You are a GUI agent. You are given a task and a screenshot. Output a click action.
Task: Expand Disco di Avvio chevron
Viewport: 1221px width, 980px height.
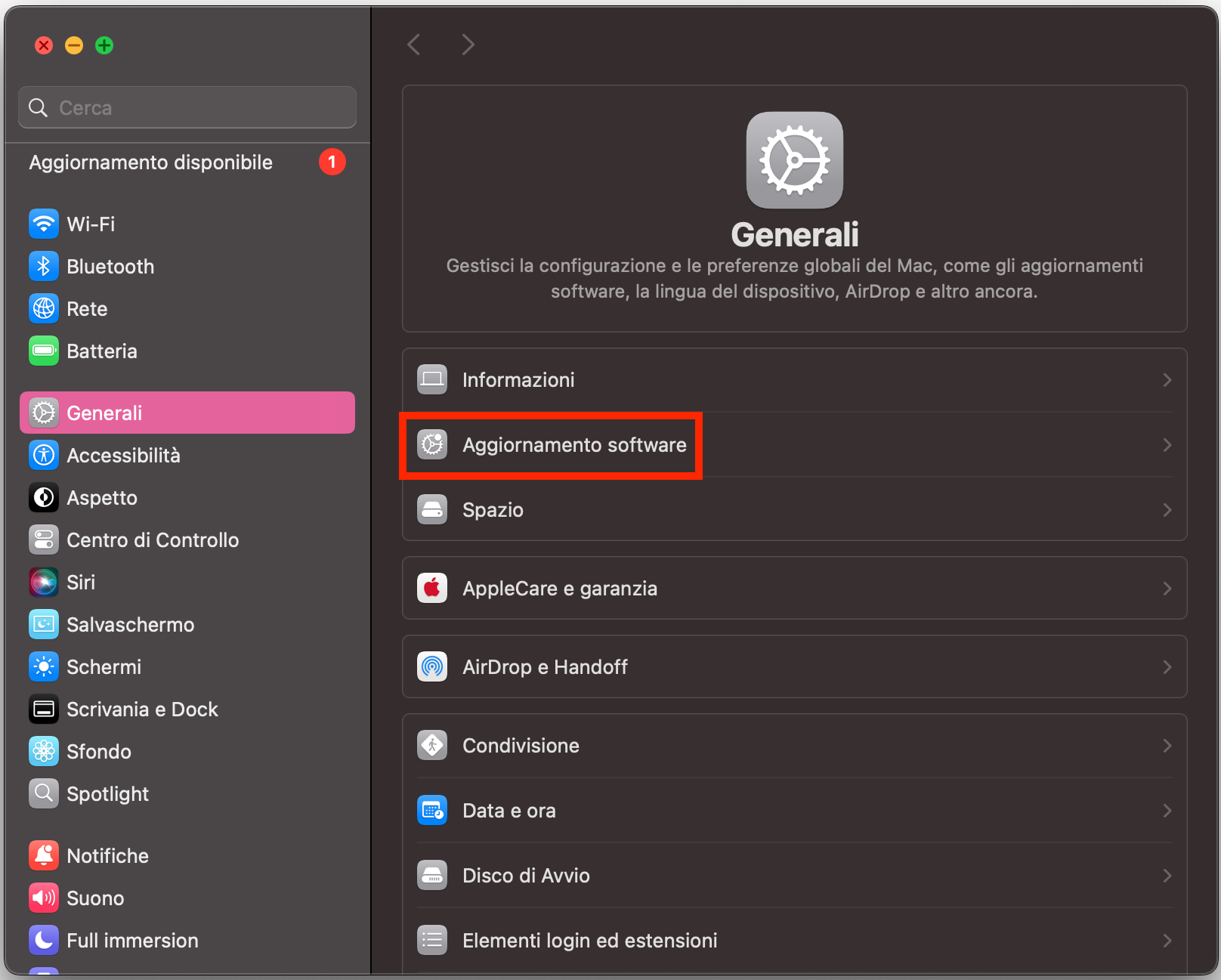(1167, 875)
